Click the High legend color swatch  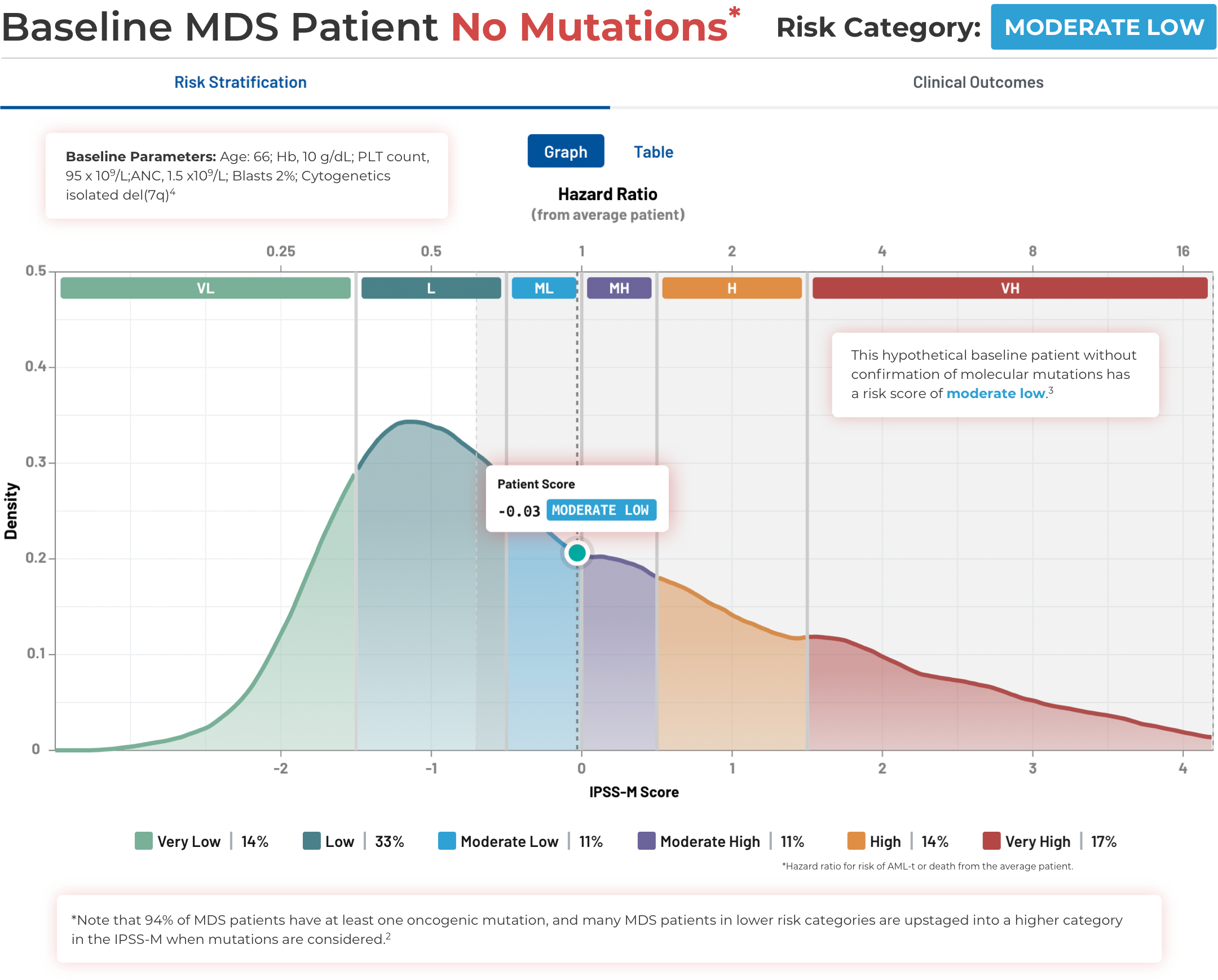tap(856, 841)
